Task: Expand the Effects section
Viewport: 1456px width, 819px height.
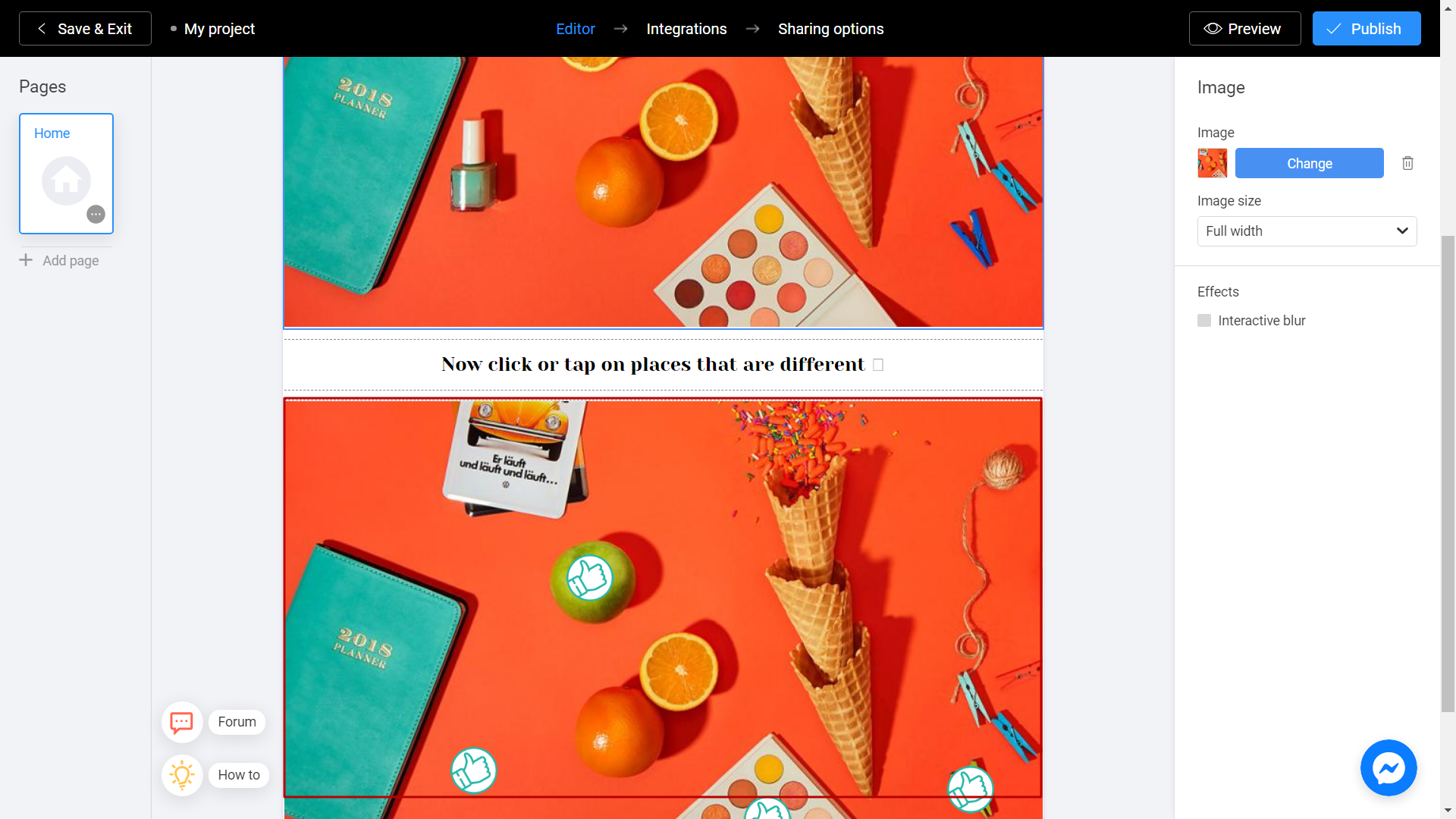Action: 1218,292
